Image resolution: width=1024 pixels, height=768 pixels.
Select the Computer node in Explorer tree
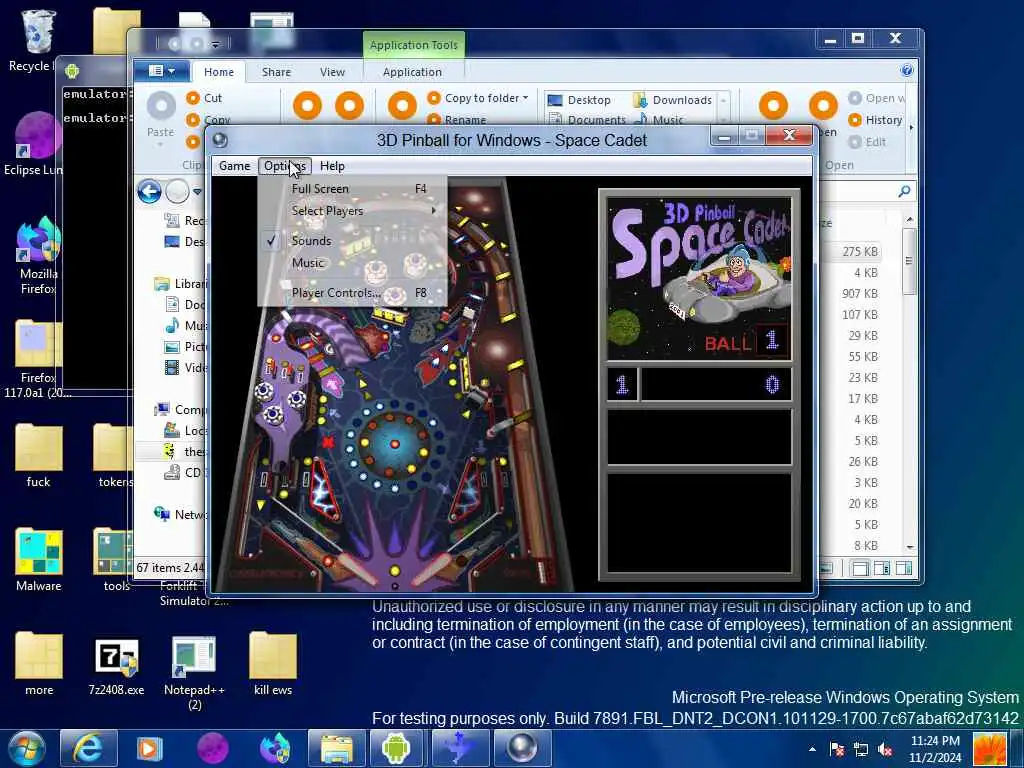pyautogui.click(x=182, y=409)
